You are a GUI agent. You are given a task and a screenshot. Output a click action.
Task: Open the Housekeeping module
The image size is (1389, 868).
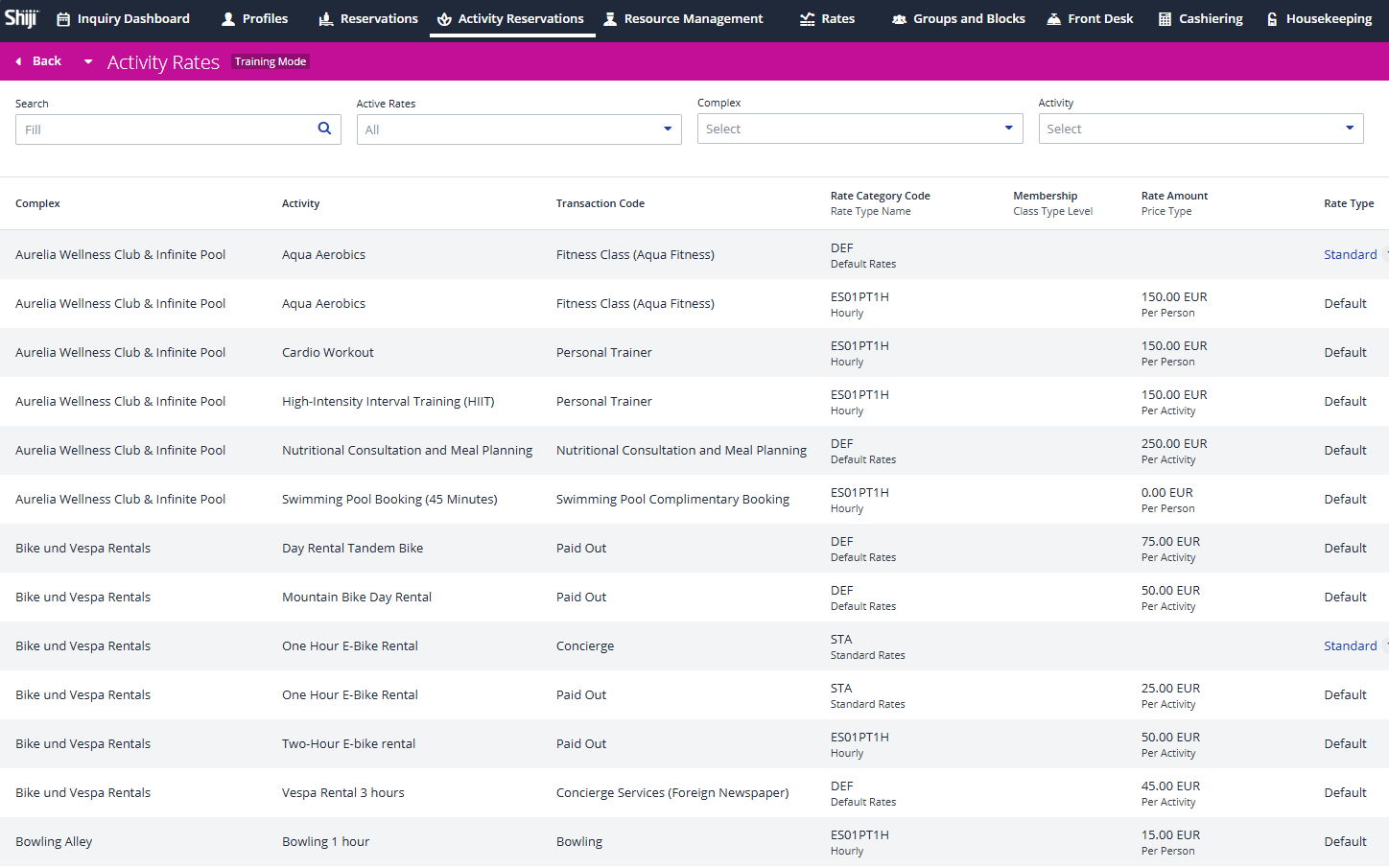[x=1319, y=18]
